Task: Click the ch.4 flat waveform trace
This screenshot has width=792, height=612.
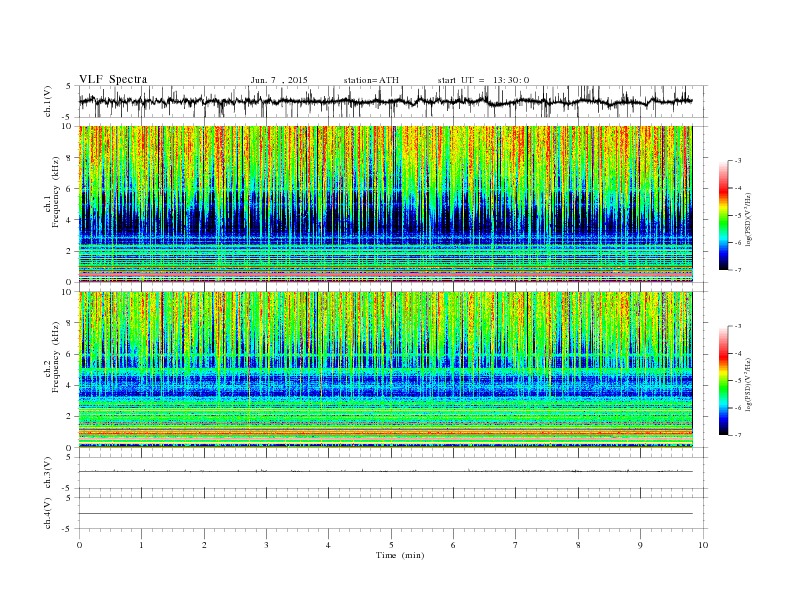Action: (x=385, y=514)
